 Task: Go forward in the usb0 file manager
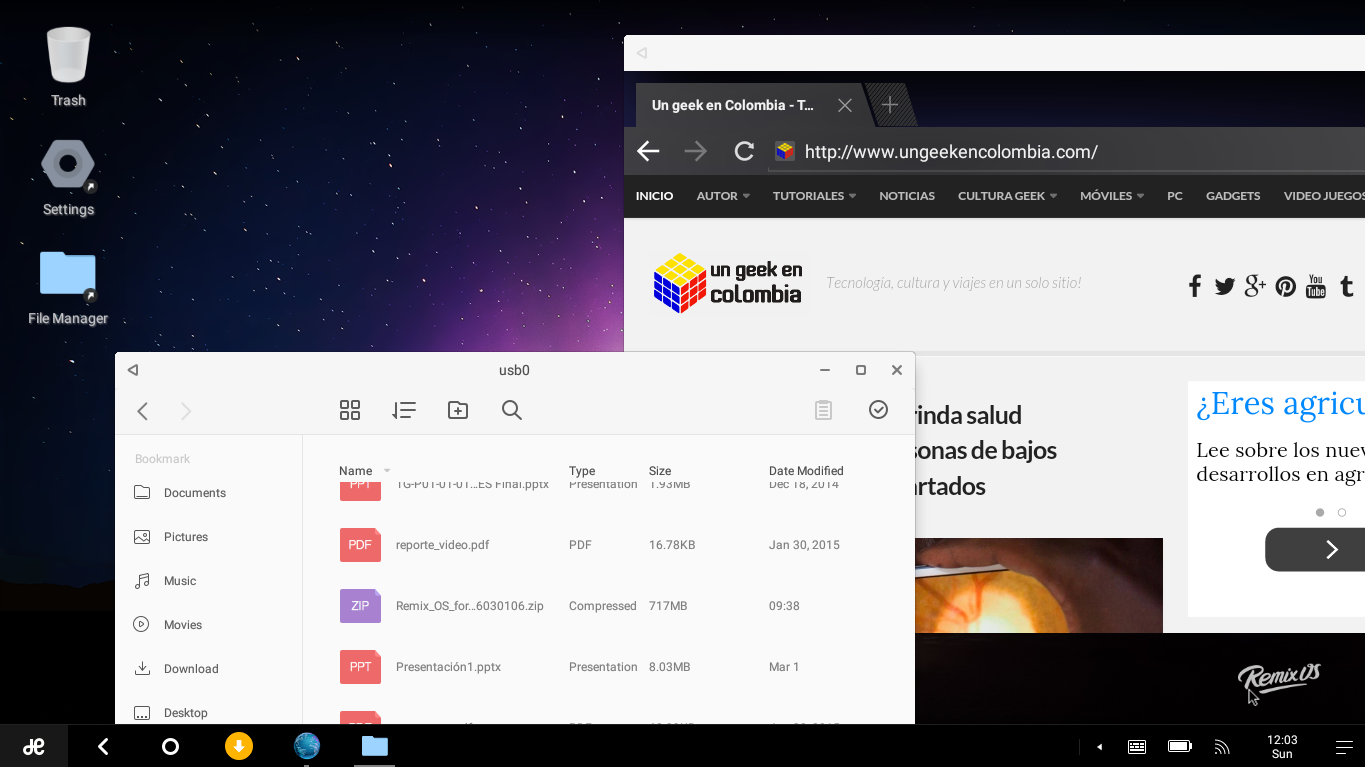pyautogui.click(x=186, y=411)
